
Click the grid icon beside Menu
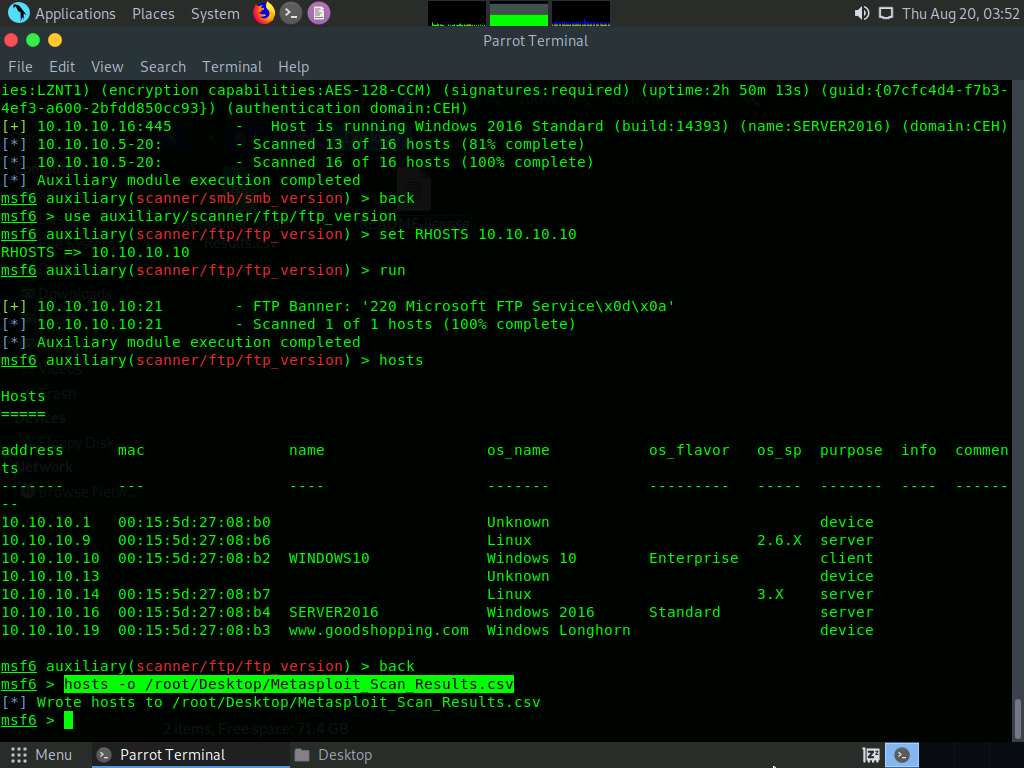19,755
